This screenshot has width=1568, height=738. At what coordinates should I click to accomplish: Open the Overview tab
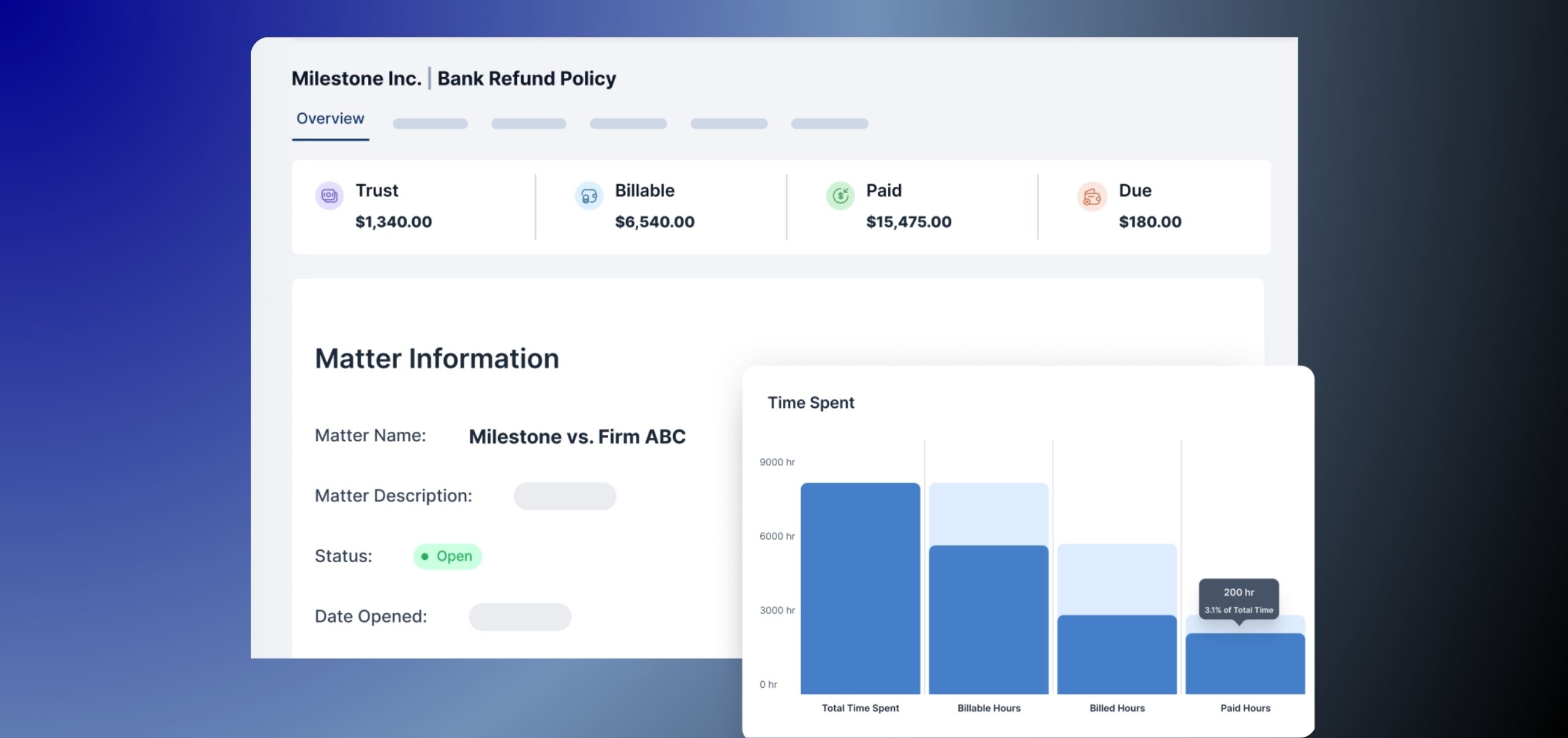click(330, 119)
